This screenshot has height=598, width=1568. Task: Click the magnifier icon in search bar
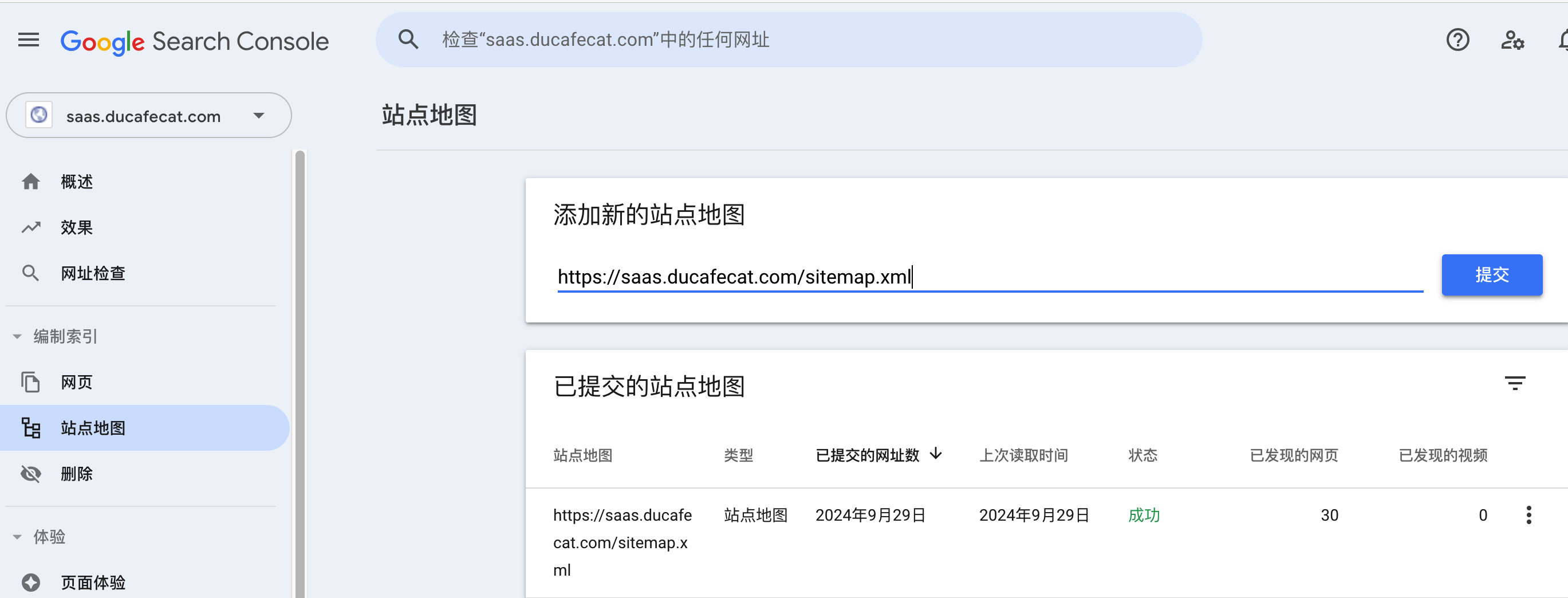coord(408,40)
